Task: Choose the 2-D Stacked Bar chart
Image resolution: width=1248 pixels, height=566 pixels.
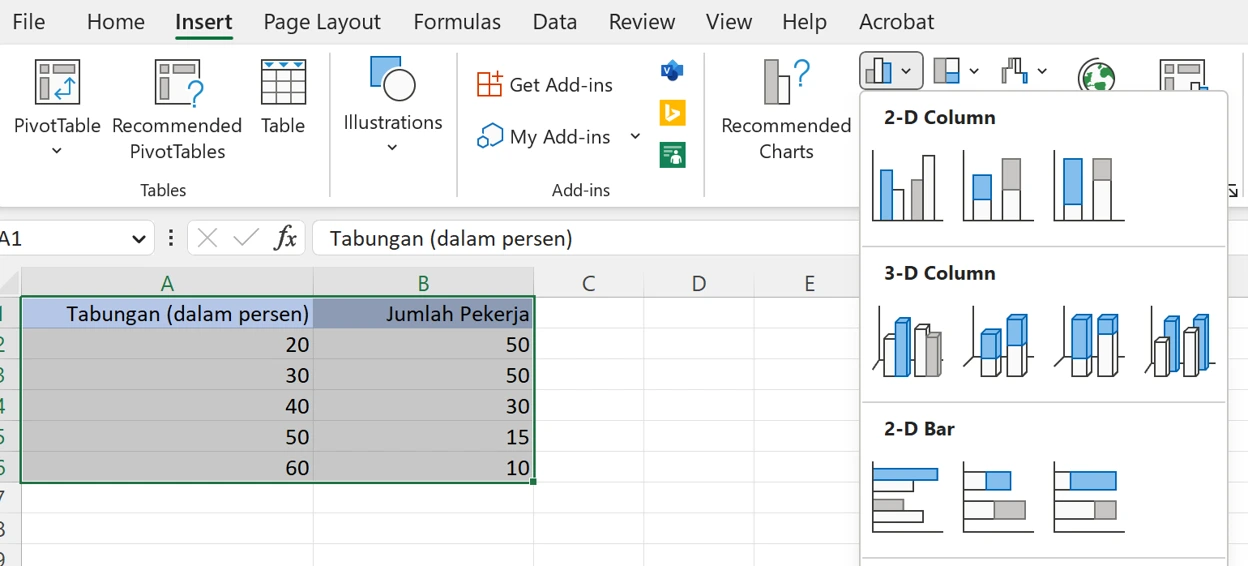Action: click(997, 497)
